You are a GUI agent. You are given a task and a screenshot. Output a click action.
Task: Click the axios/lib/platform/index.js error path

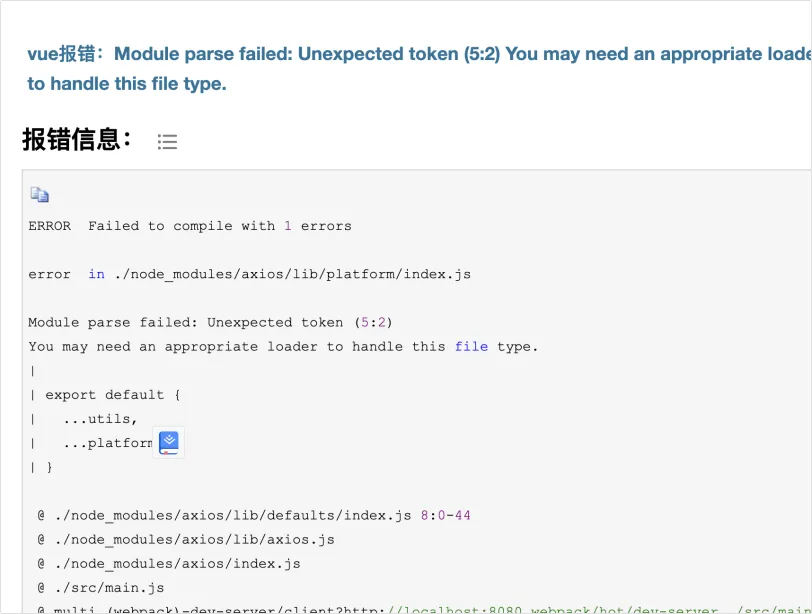tap(292, 274)
